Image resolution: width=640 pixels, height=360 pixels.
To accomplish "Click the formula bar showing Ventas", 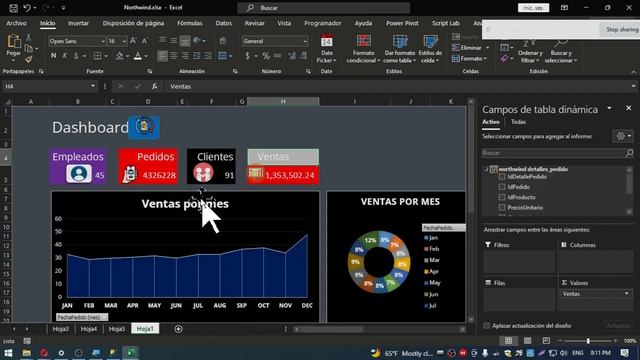I will coord(400,86).
